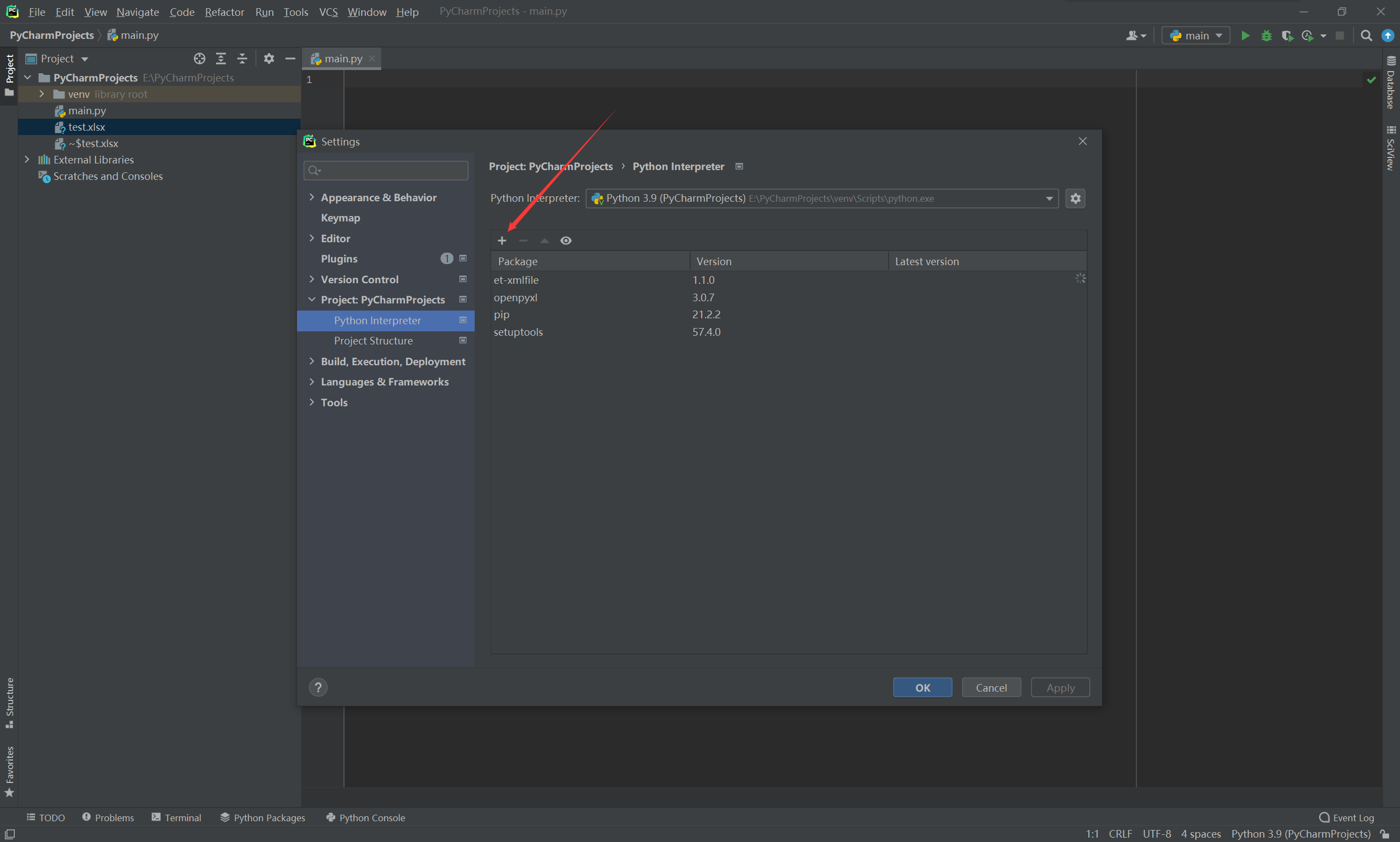This screenshot has width=1400, height=842.
Task: Open Project panel gear options
Action: tap(269, 59)
